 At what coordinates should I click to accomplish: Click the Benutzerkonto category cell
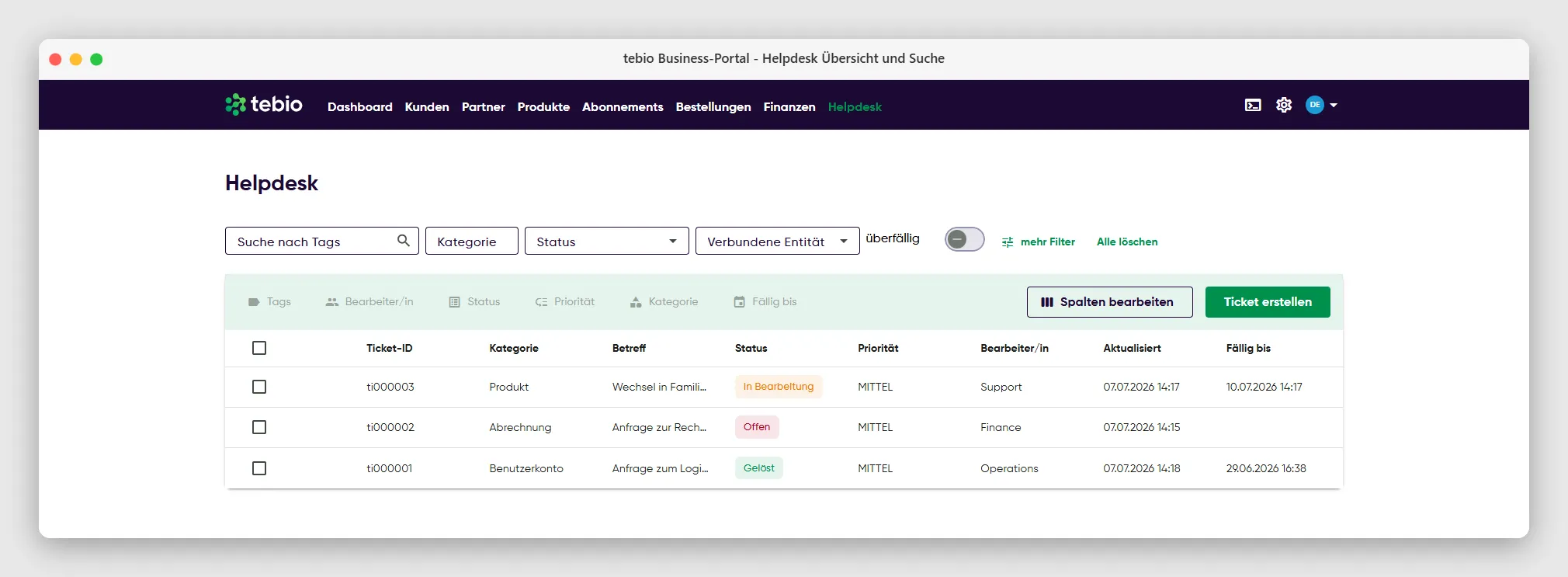[x=526, y=468]
